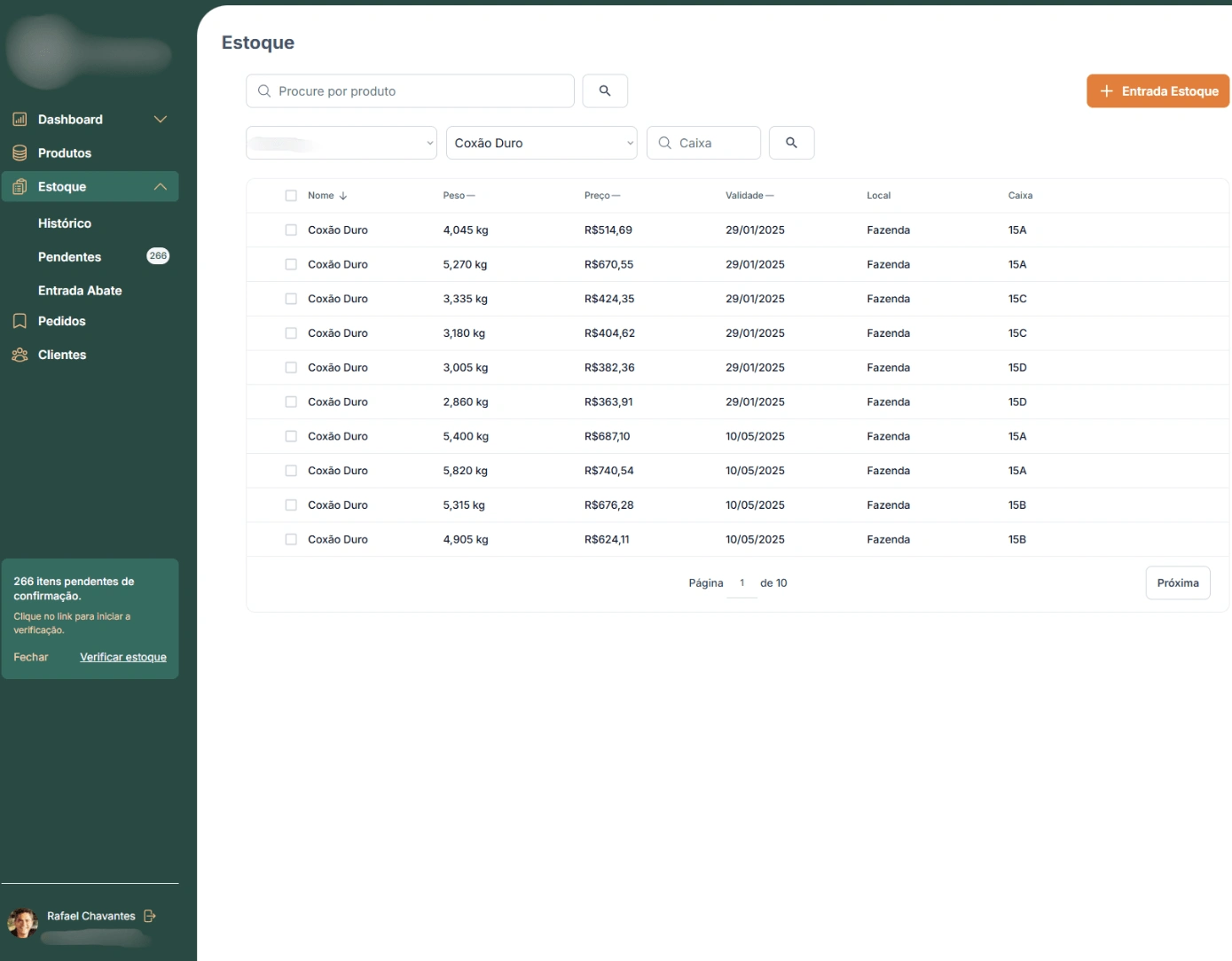Check the row with weight 5,400 kg
Image resolution: width=1232 pixels, height=961 pixels.
[291, 436]
